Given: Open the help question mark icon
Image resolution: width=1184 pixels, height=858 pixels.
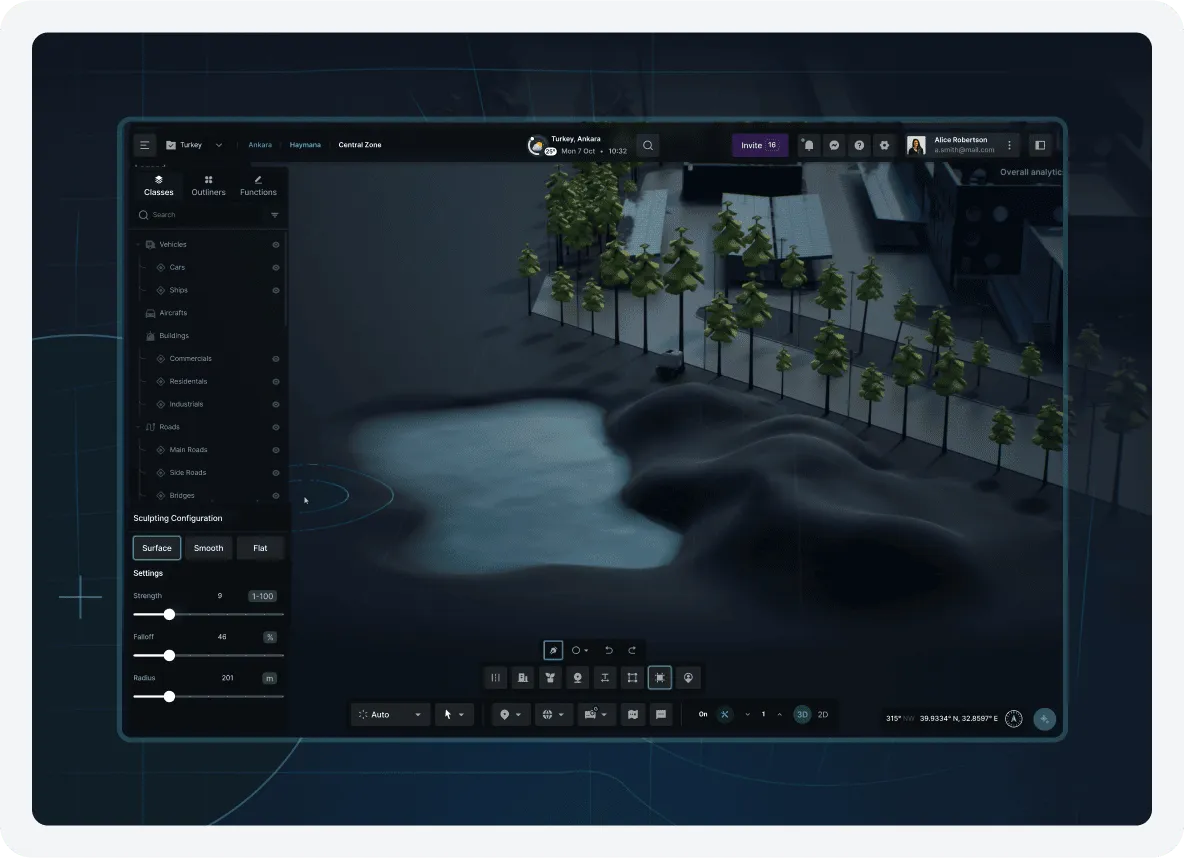Looking at the screenshot, I should coord(859,145).
